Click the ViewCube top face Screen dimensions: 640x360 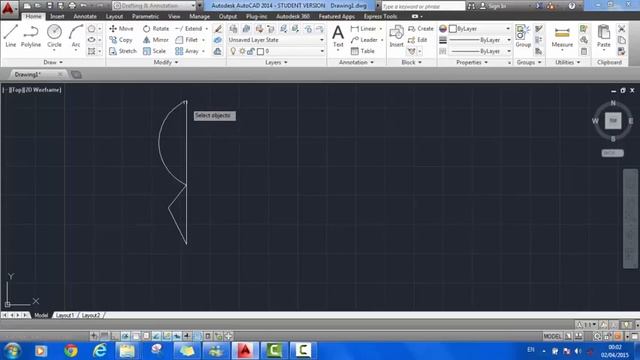613,121
